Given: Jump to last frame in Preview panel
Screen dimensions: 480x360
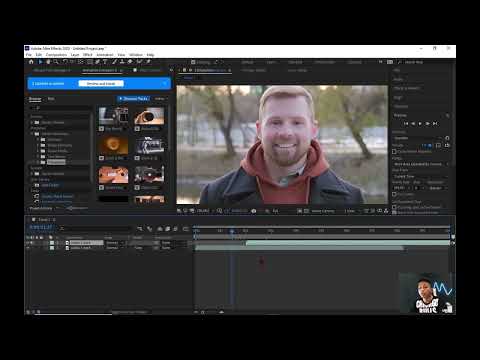Looking at the screenshot, I should click(x=435, y=124).
